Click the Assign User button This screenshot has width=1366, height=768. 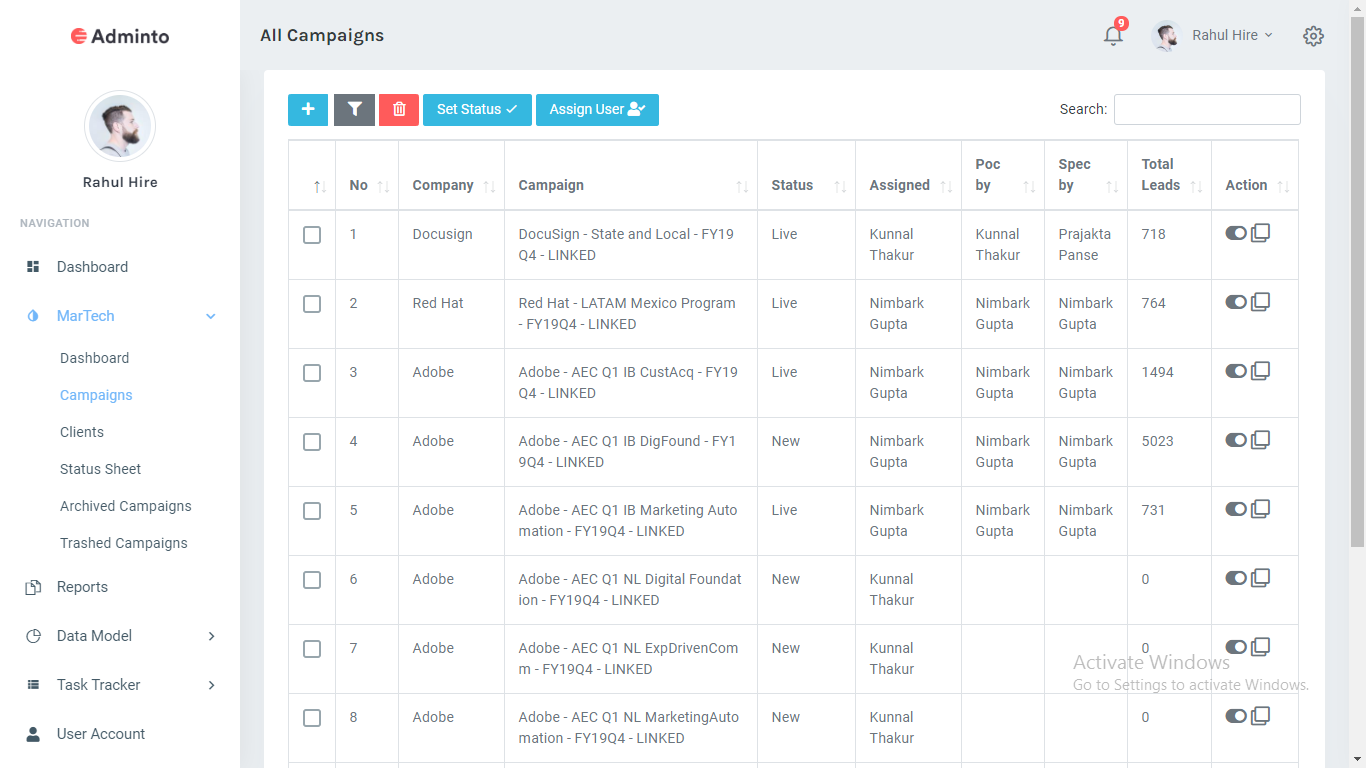[x=597, y=110]
